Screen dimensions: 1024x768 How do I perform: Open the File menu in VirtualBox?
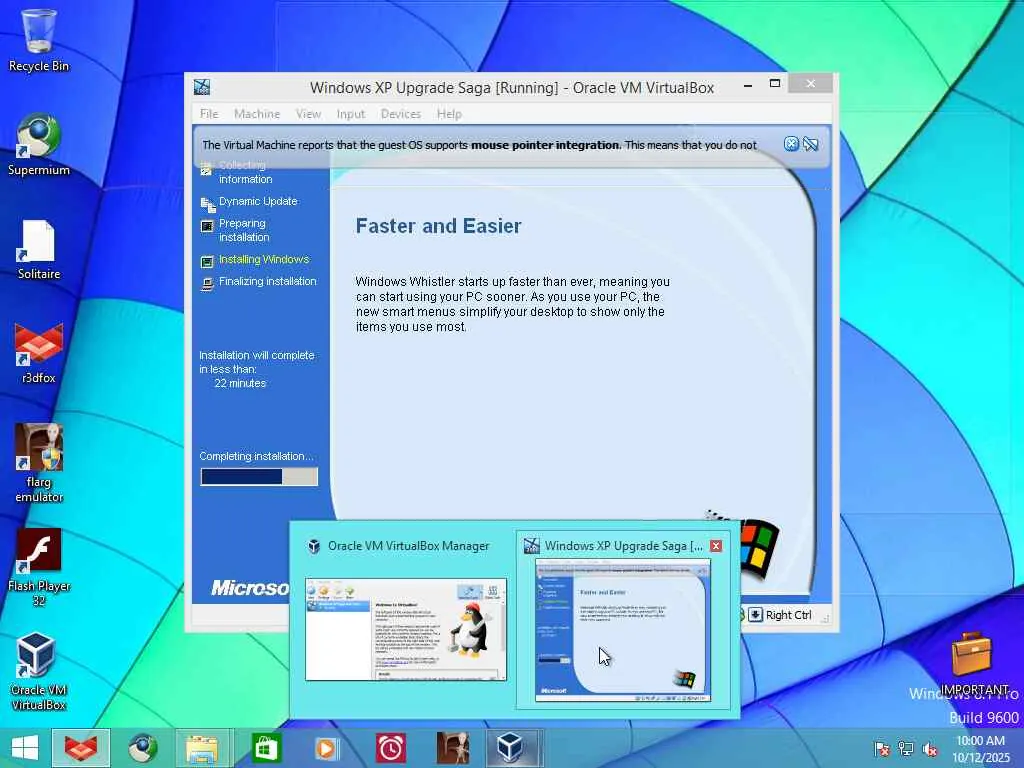[209, 114]
